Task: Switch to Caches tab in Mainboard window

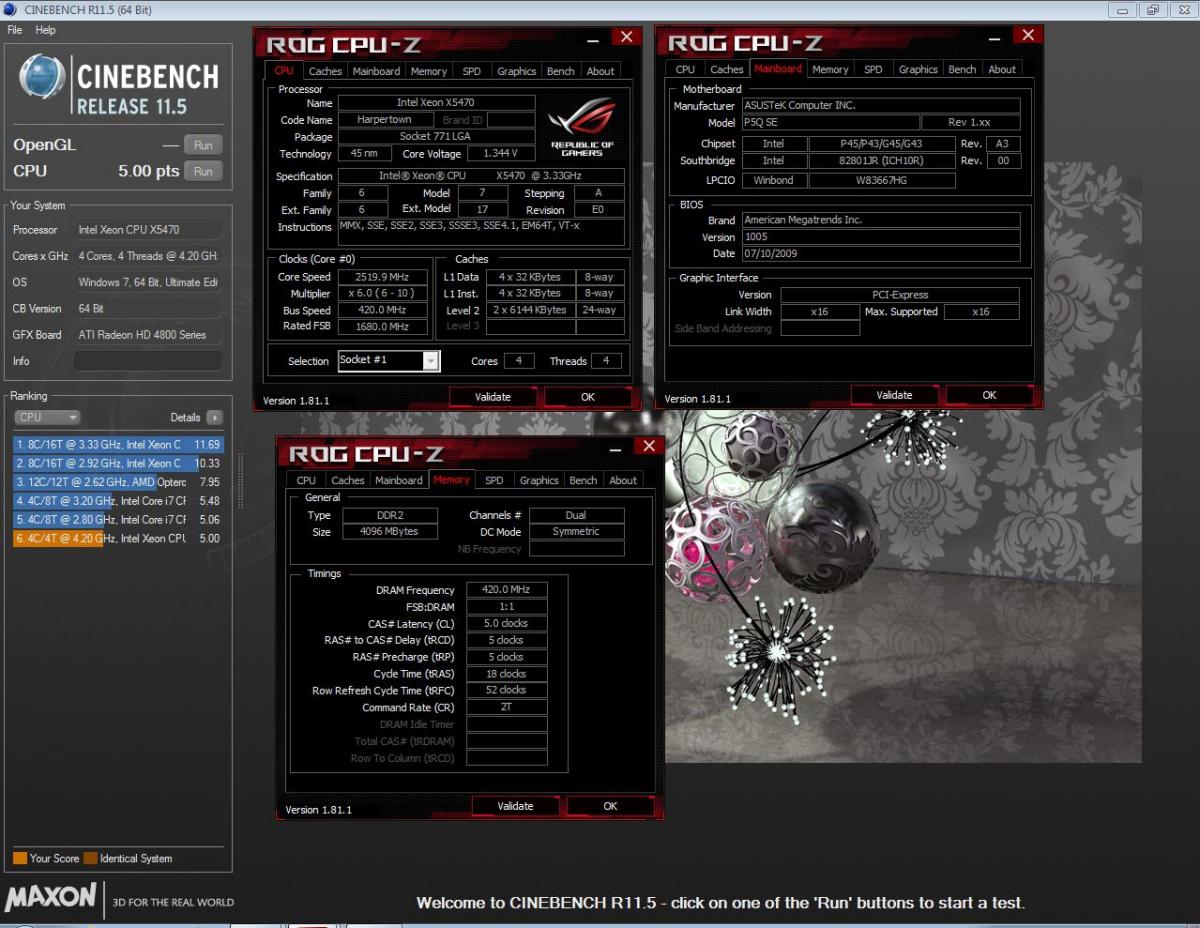Action: 727,69
